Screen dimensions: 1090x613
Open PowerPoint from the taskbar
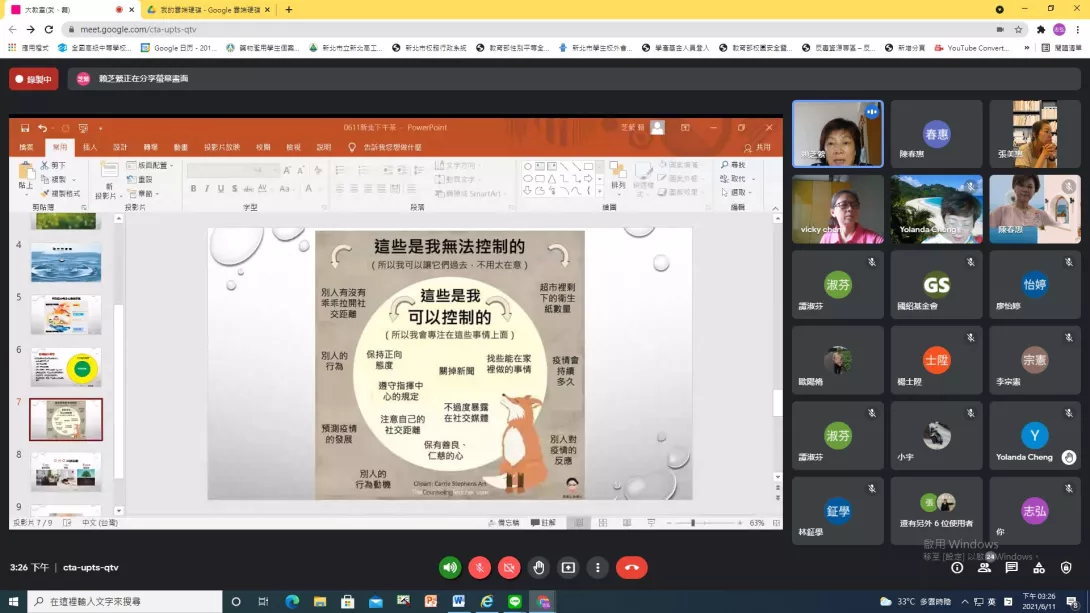coord(431,601)
